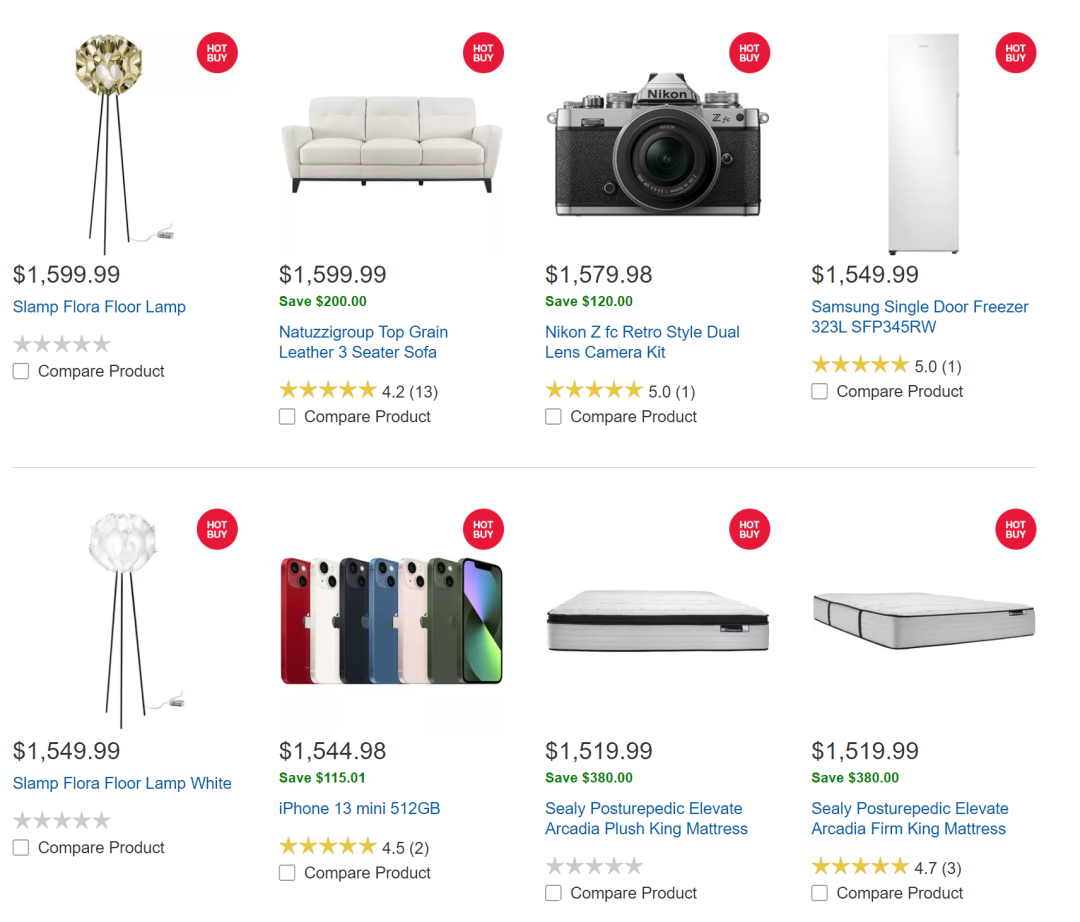Enable Compare Product for Nikon Z fc kit

[x=553, y=417]
